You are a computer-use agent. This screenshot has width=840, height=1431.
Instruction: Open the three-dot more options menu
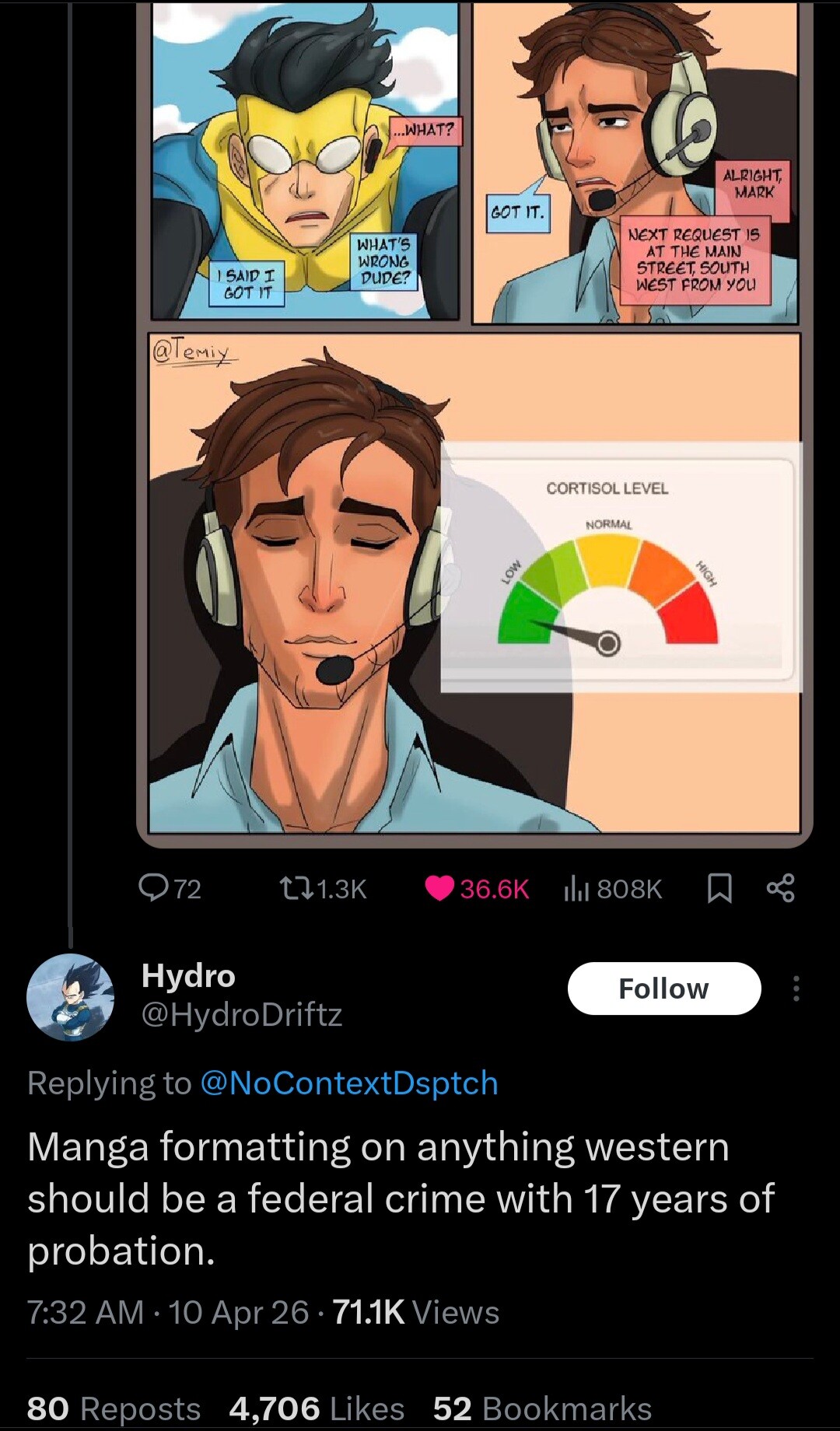tap(796, 988)
